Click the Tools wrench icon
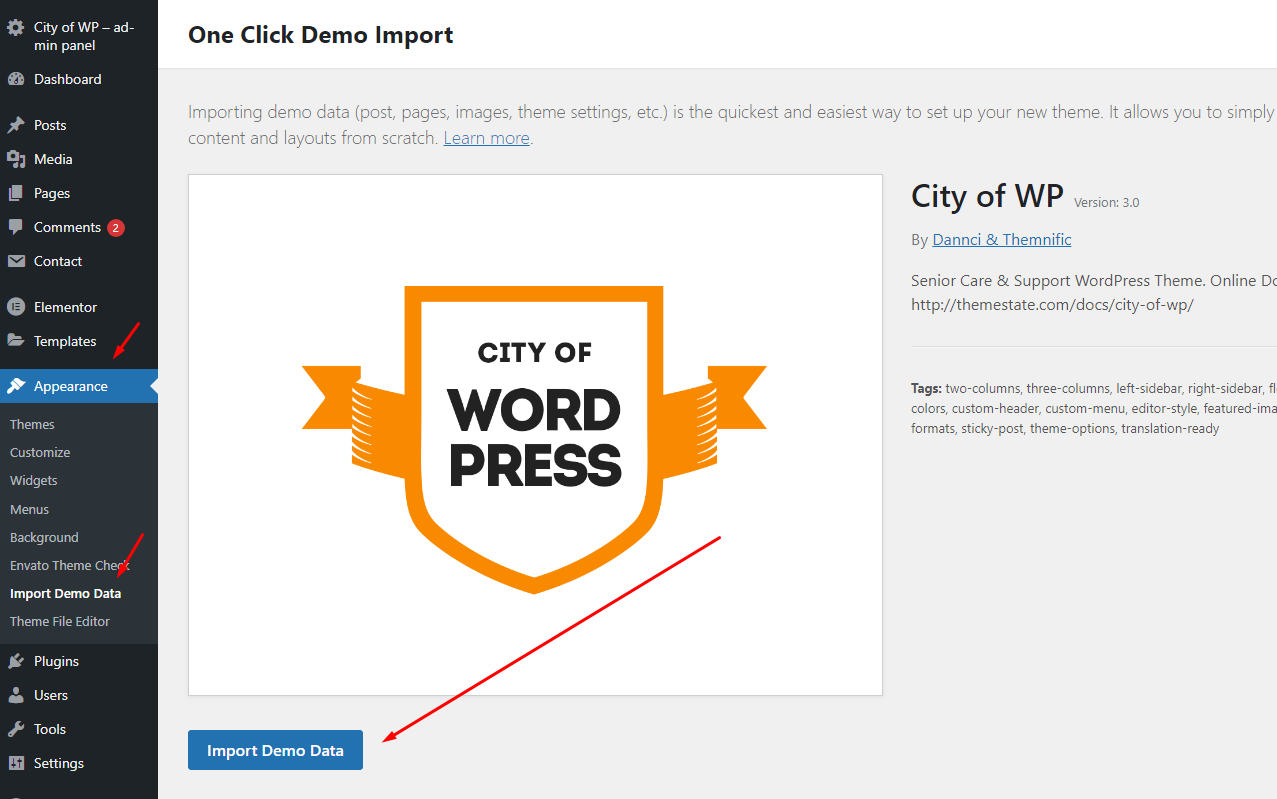This screenshot has width=1277, height=799. click(x=16, y=729)
